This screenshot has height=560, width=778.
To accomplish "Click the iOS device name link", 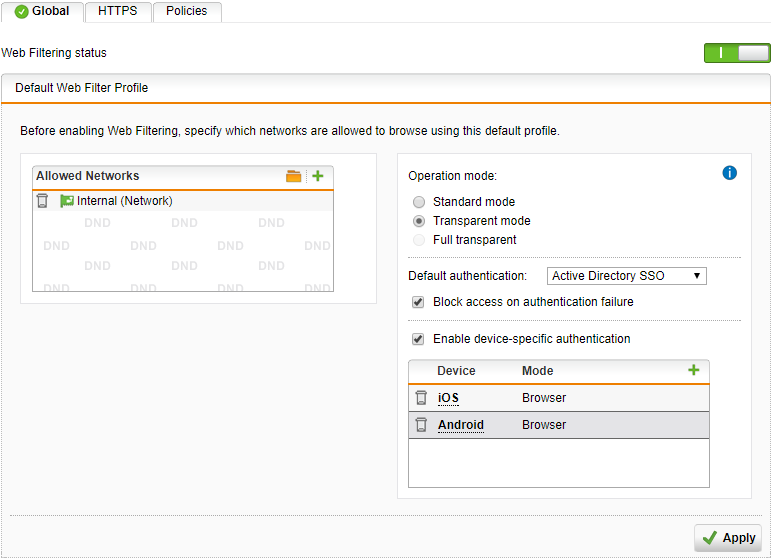I will pos(448,398).
